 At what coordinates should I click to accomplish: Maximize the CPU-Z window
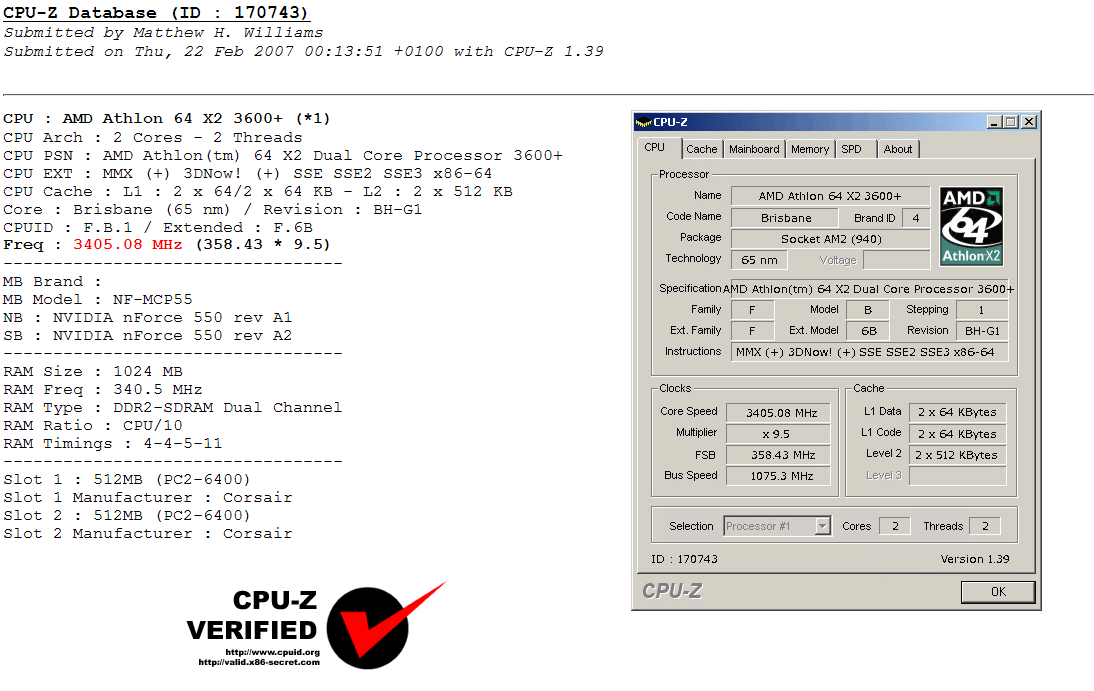1010,122
